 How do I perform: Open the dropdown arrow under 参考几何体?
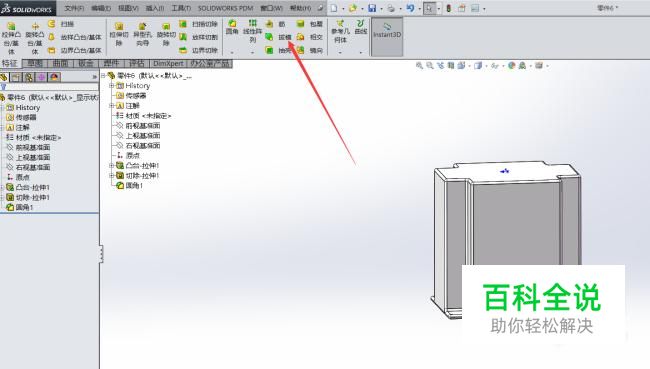340,53
